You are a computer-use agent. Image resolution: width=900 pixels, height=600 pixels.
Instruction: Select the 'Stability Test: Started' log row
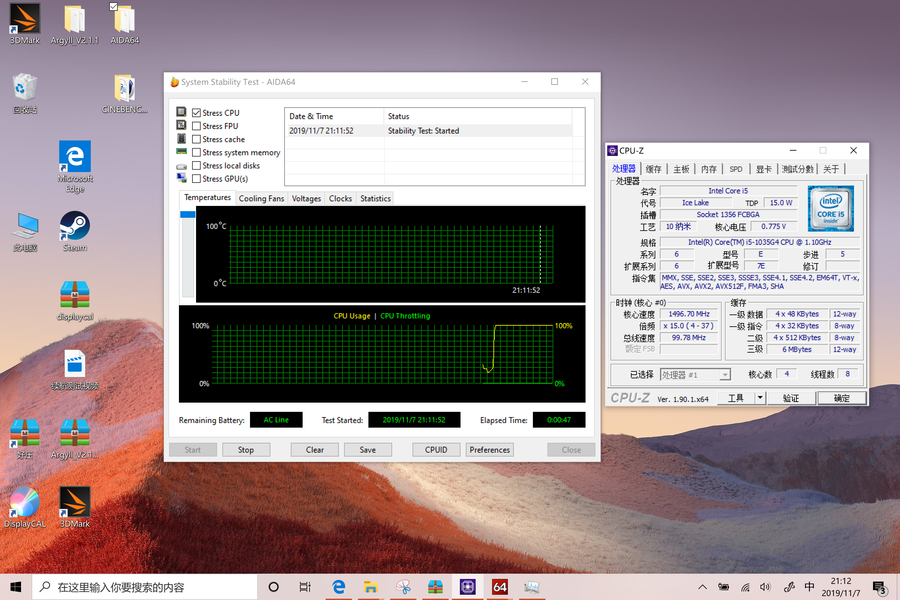point(428,131)
